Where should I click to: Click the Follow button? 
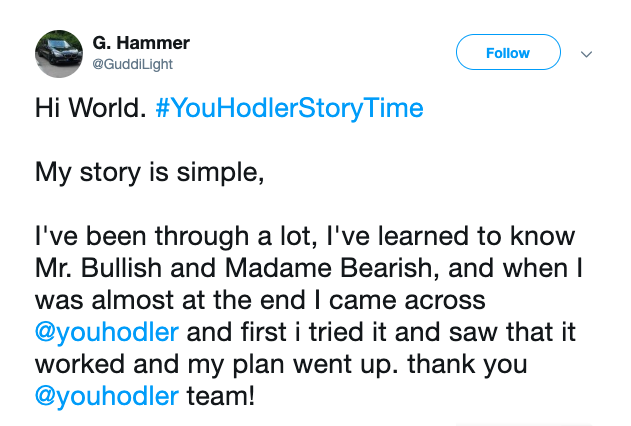508,52
